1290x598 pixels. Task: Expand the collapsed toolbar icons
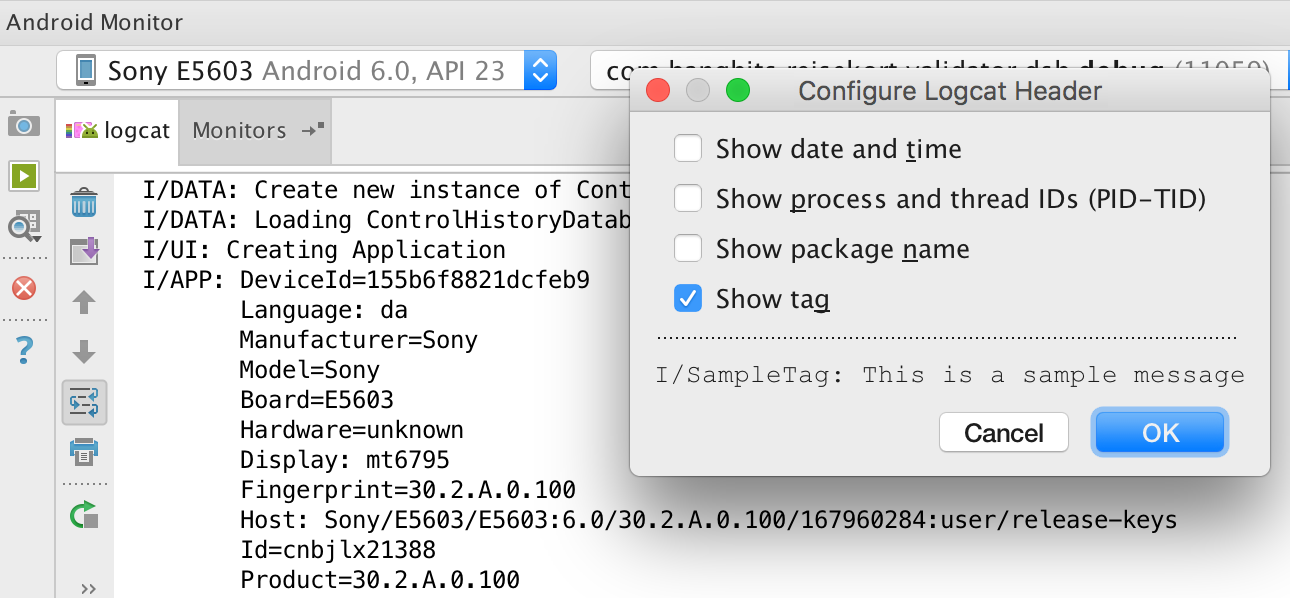pos(88,587)
